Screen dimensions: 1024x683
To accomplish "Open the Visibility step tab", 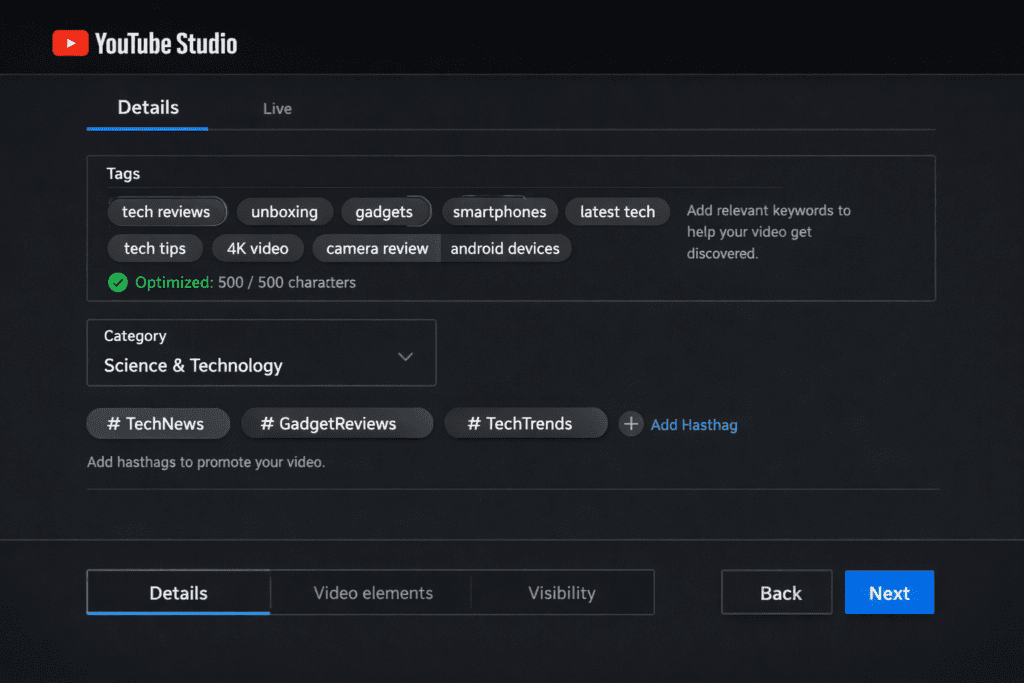I will (x=561, y=593).
